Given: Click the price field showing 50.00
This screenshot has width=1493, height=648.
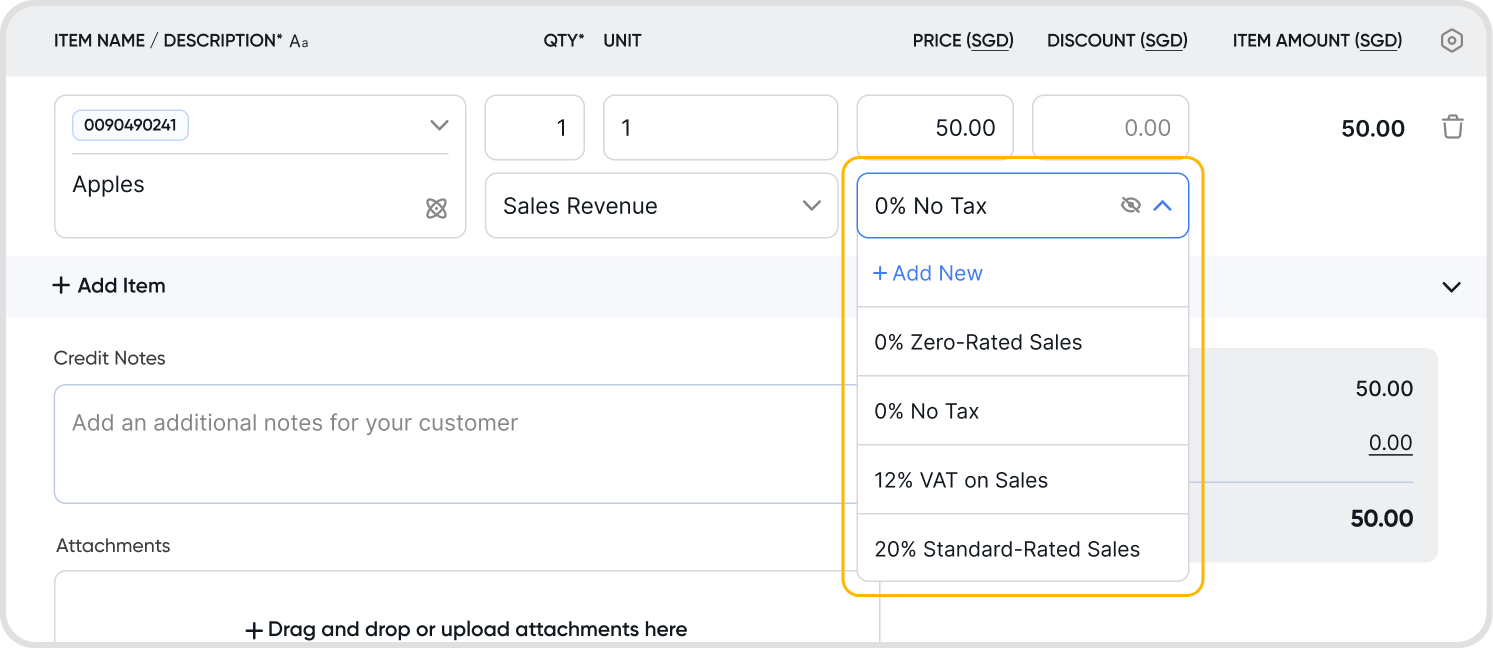Looking at the screenshot, I should [x=935, y=128].
